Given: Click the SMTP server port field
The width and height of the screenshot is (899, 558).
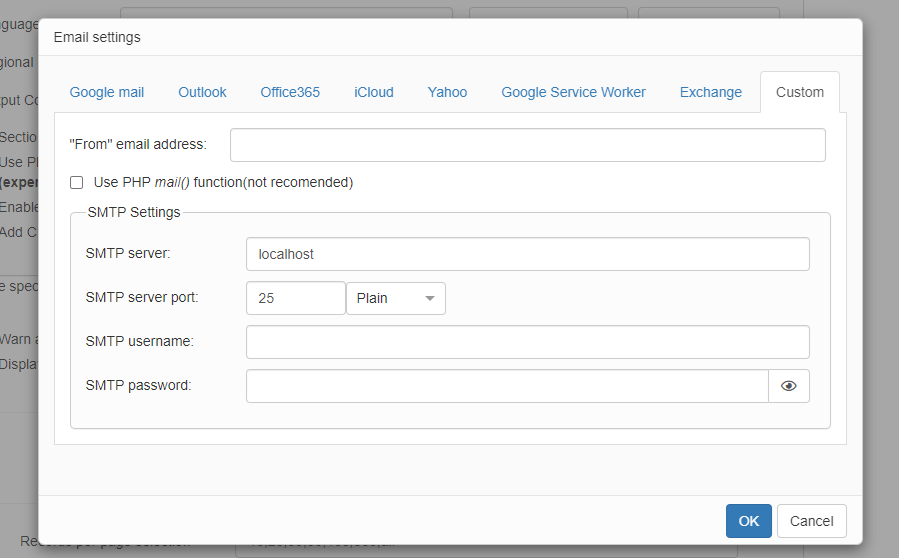Looking at the screenshot, I should click(296, 298).
